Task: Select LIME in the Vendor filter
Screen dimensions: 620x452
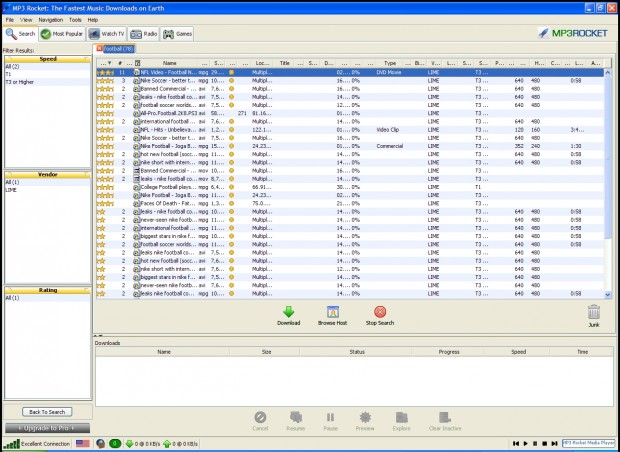Action: pos(47,190)
